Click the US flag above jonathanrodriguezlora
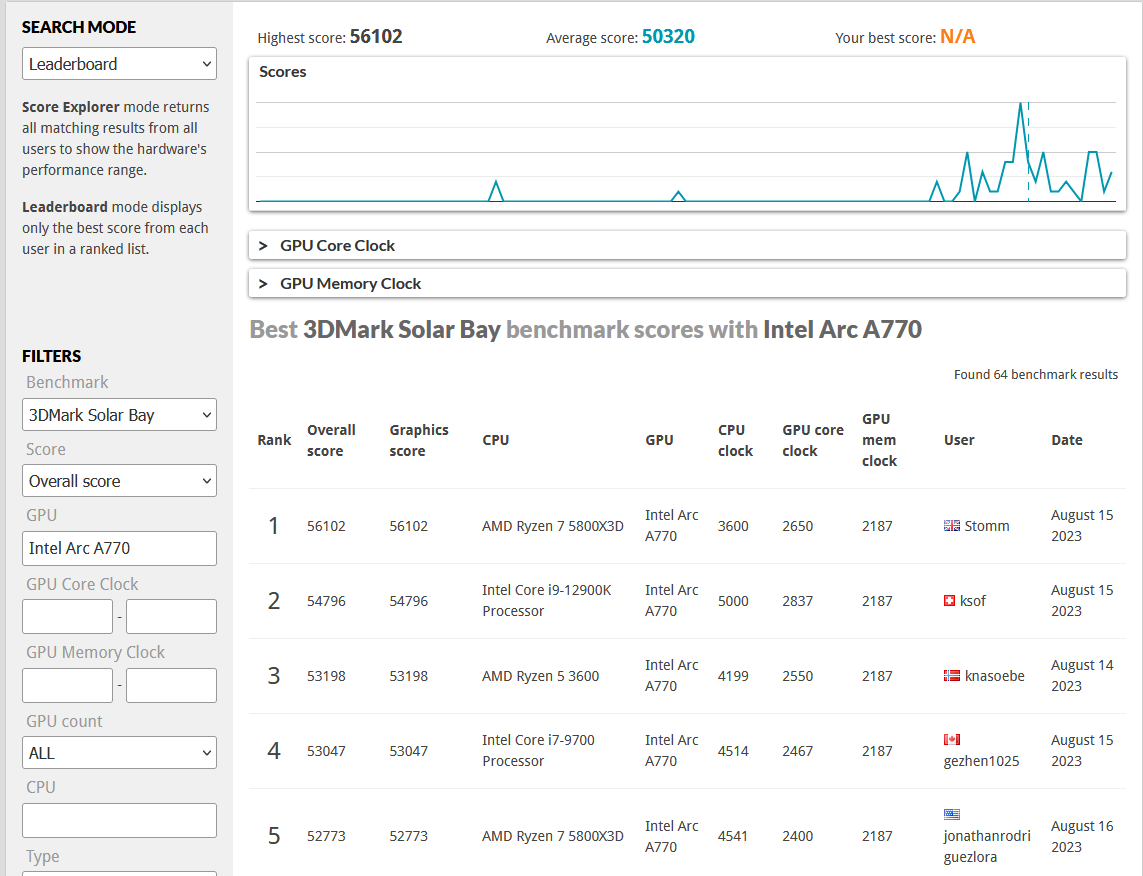 click(951, 815)
